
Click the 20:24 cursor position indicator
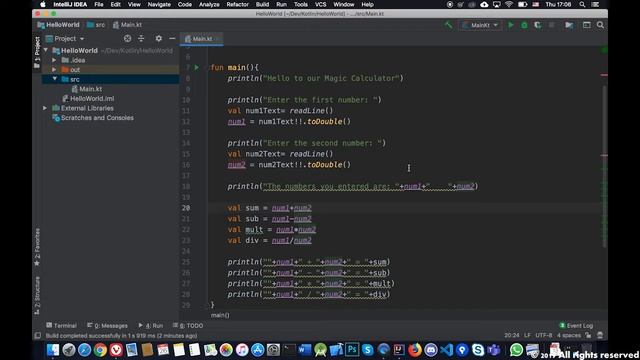512,335
